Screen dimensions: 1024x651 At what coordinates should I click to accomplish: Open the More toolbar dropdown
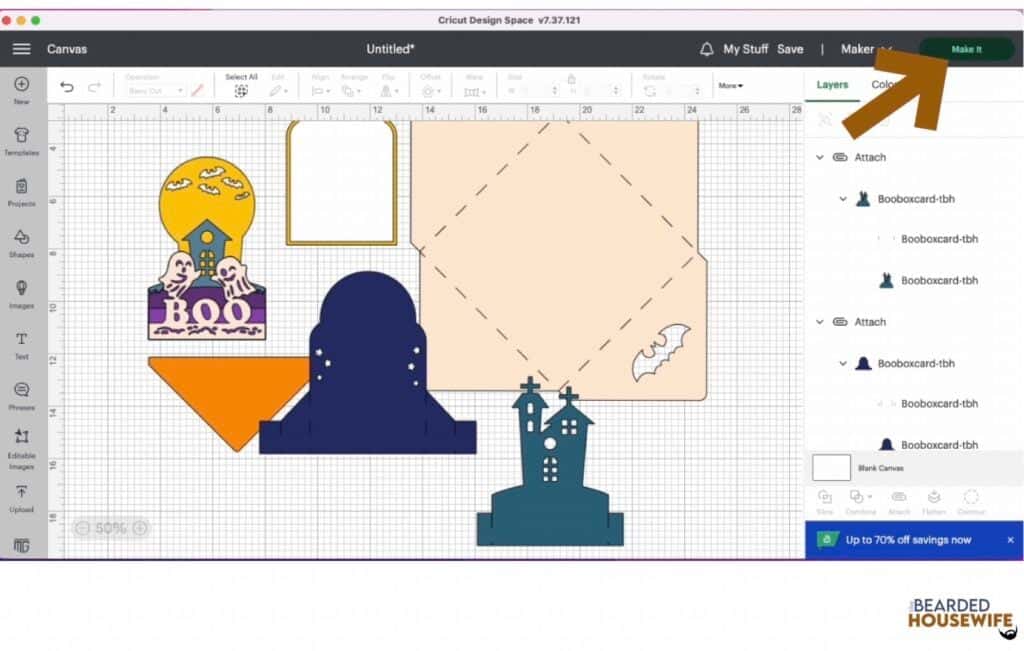(730, 86)
